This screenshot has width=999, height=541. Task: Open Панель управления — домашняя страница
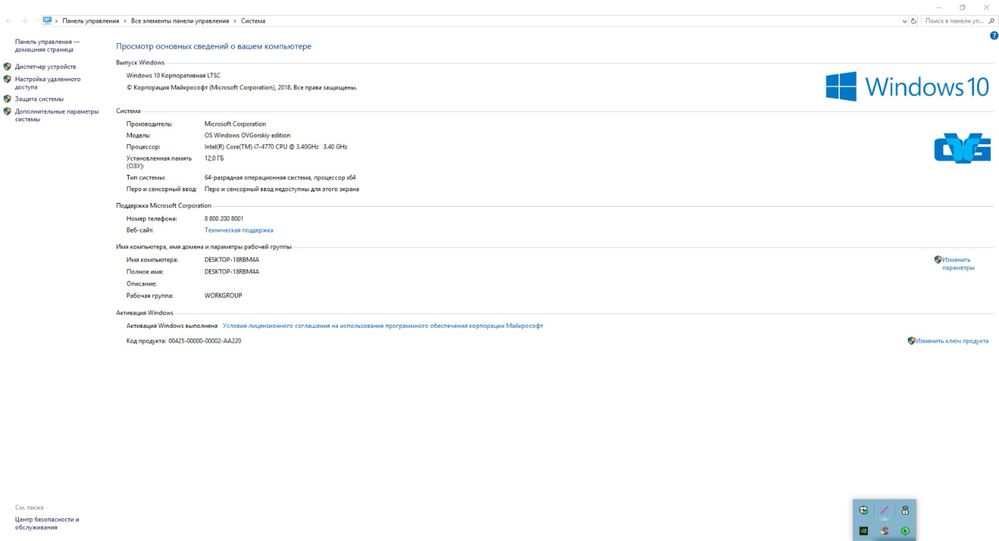click(47, 45)
